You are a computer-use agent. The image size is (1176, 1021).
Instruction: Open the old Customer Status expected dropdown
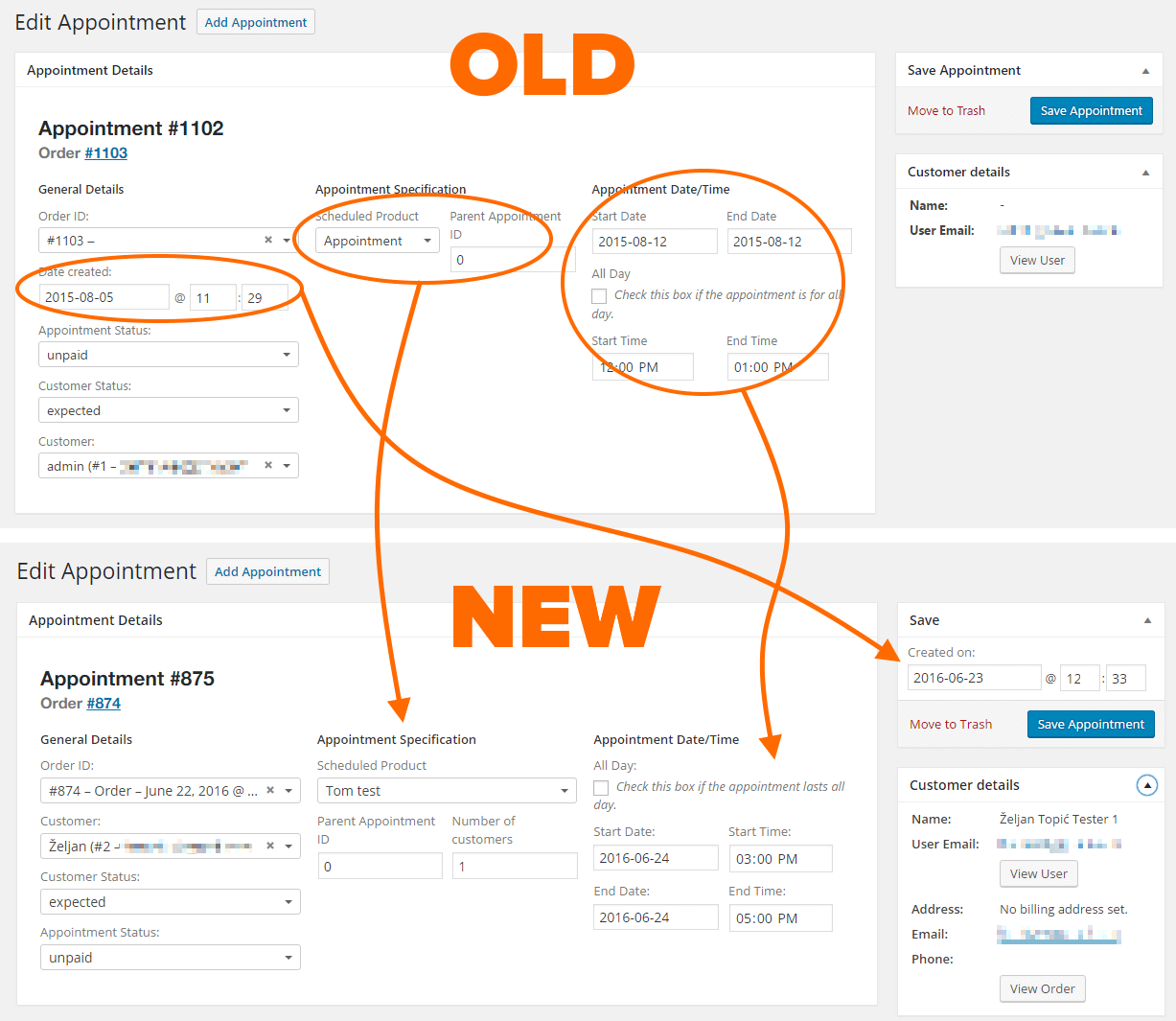coord(169,410)
